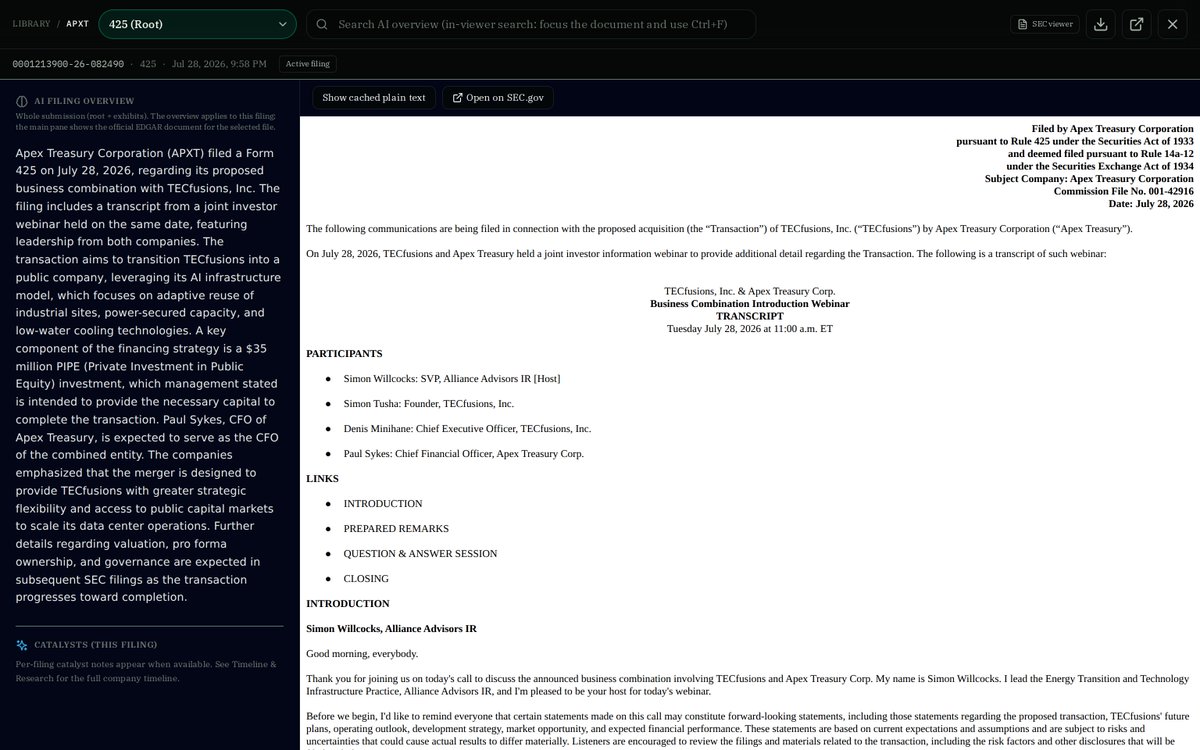
Task: Click Commission File No. 001-42916 text
Action: [x=1124, y=191]
